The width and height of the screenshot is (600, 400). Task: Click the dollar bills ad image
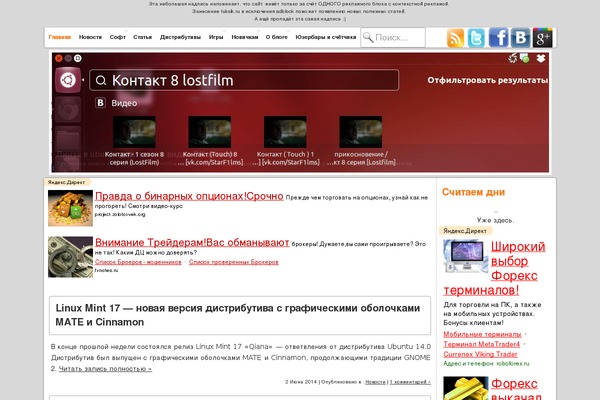coord(70,257)
